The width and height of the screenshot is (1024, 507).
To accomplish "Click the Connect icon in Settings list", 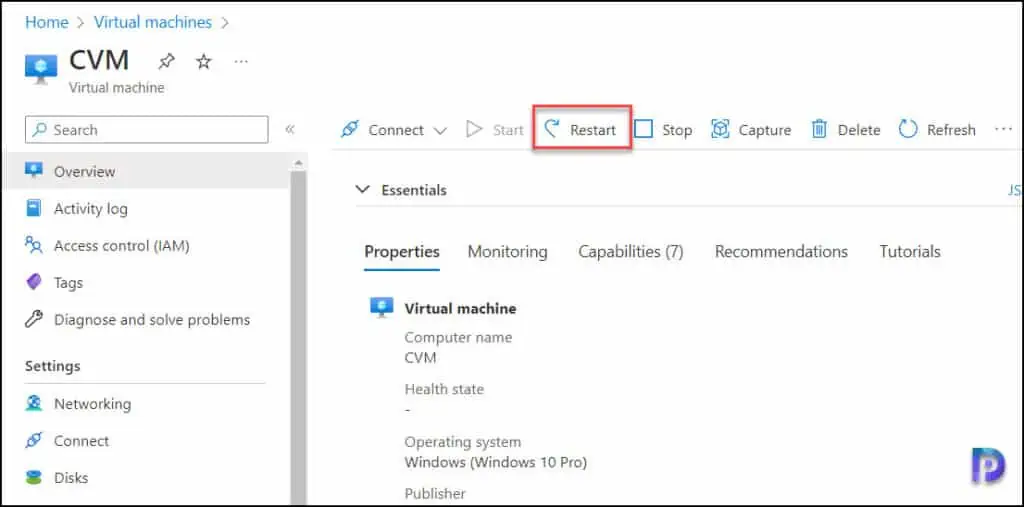I will pyautogui.click(x=33, y=440).
